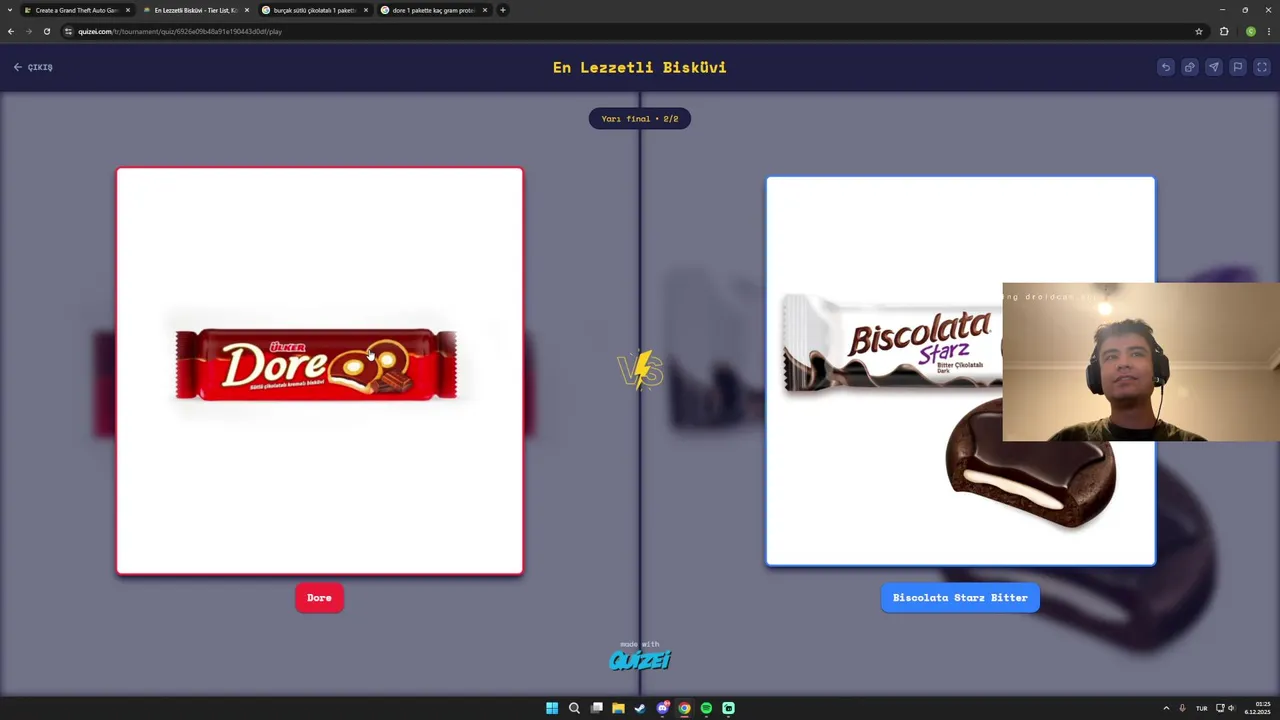Open the green Chrome profile avatar
Viewport: 1280px width, 720px height.
pos(1251,31)
